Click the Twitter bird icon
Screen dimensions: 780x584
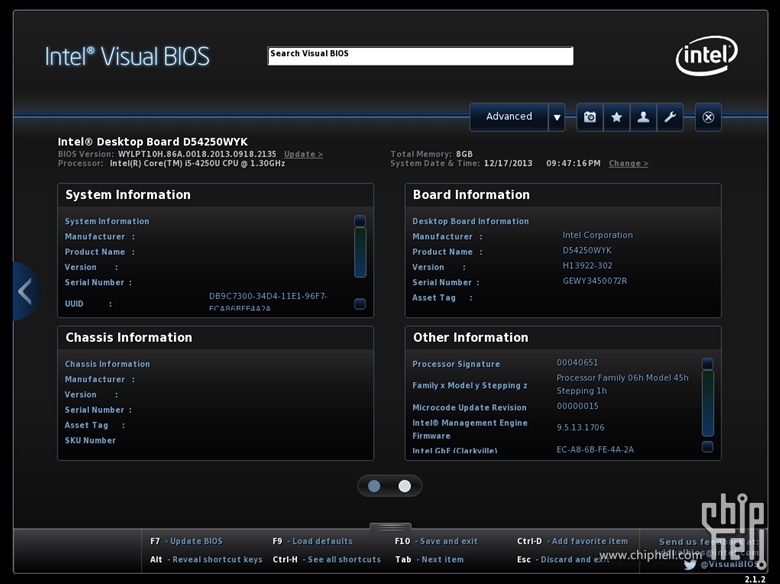[689, 565]
